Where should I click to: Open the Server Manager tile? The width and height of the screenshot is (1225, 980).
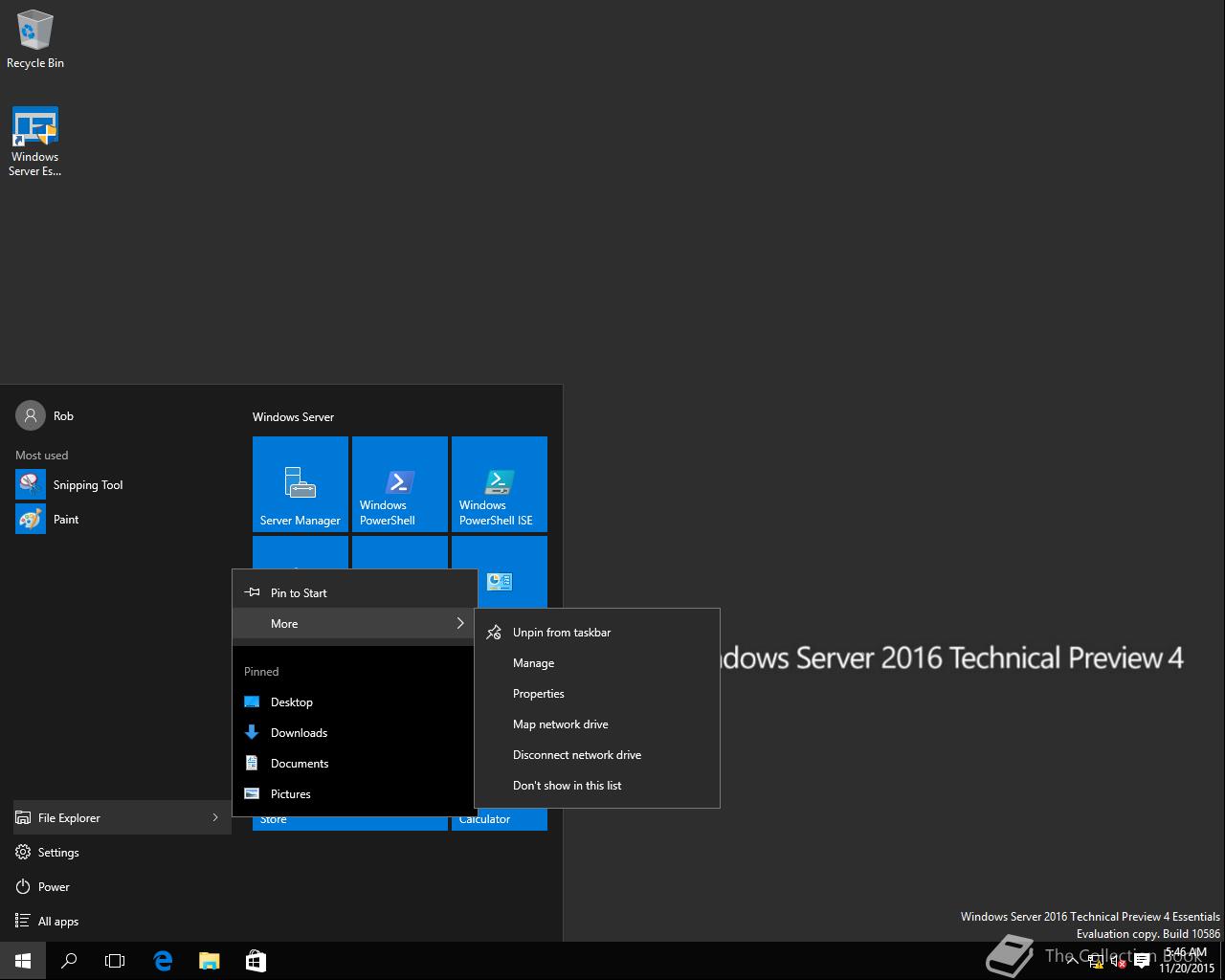pyautogui.click(x=301, y=484)
